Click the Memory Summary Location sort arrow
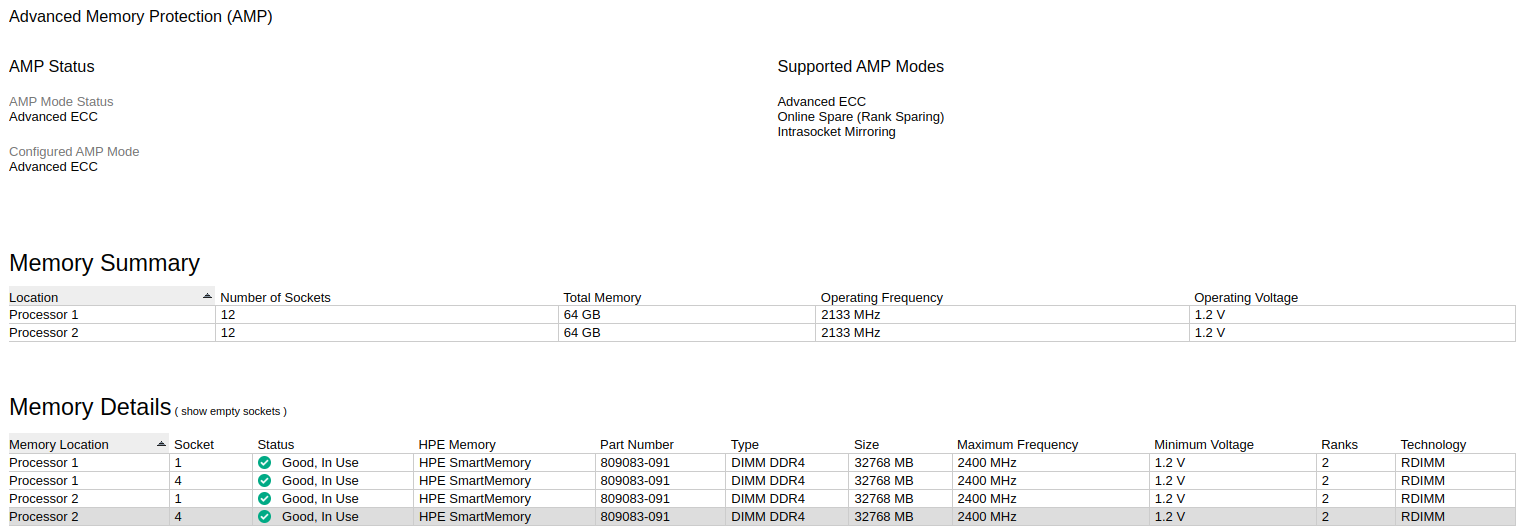1524x527 pixels. (x=207, y=296)
